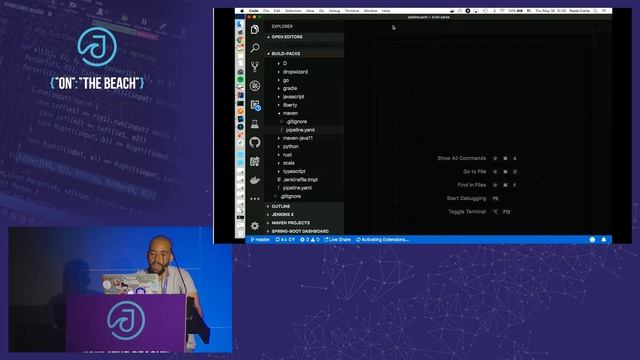Start Live Share from status bar
The height and width of the screenshot is (360, 640).
pyautogui.click(x=337, y=240)
